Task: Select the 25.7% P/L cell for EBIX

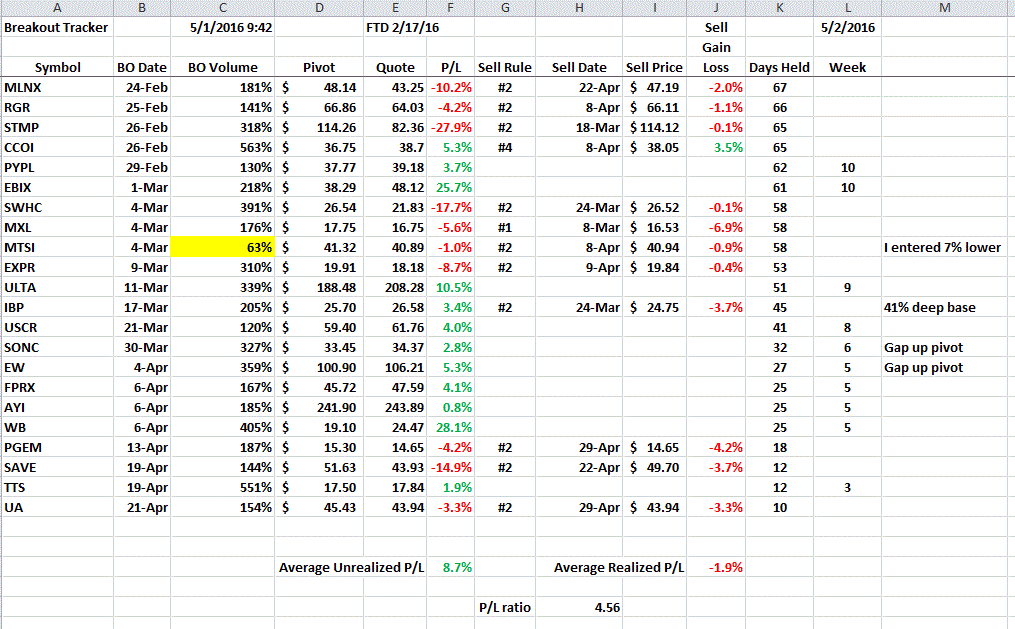Action: pos(451,188)
